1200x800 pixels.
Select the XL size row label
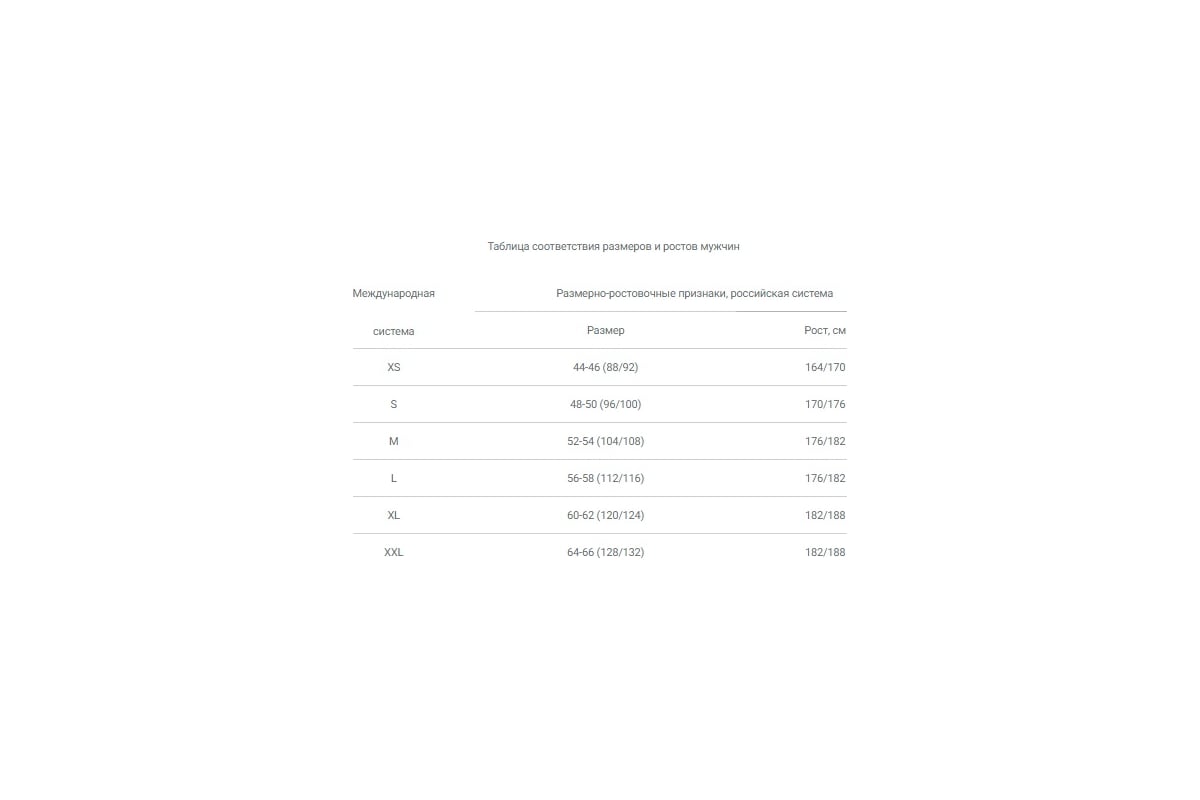pos(393,516)
